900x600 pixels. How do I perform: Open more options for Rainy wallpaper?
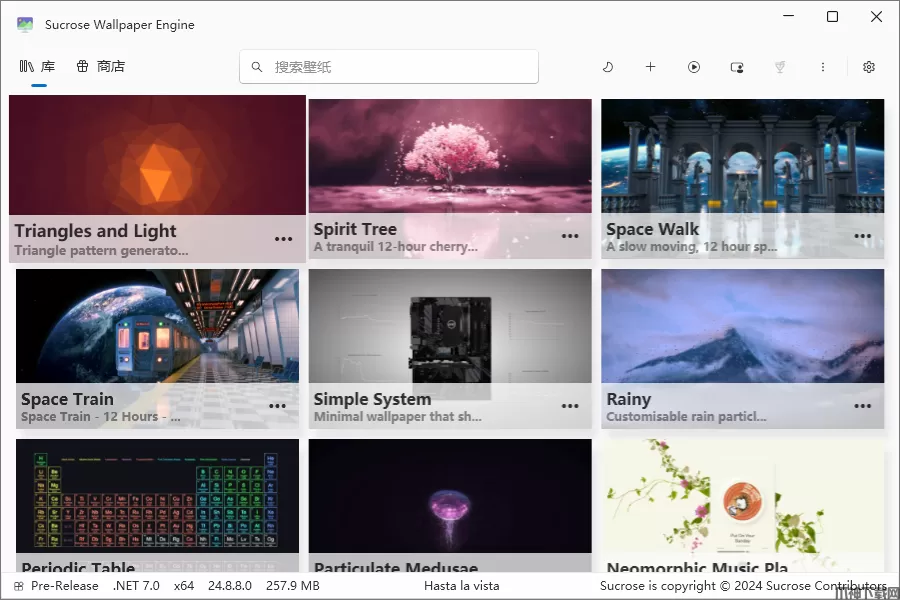(x=862, y=407)
